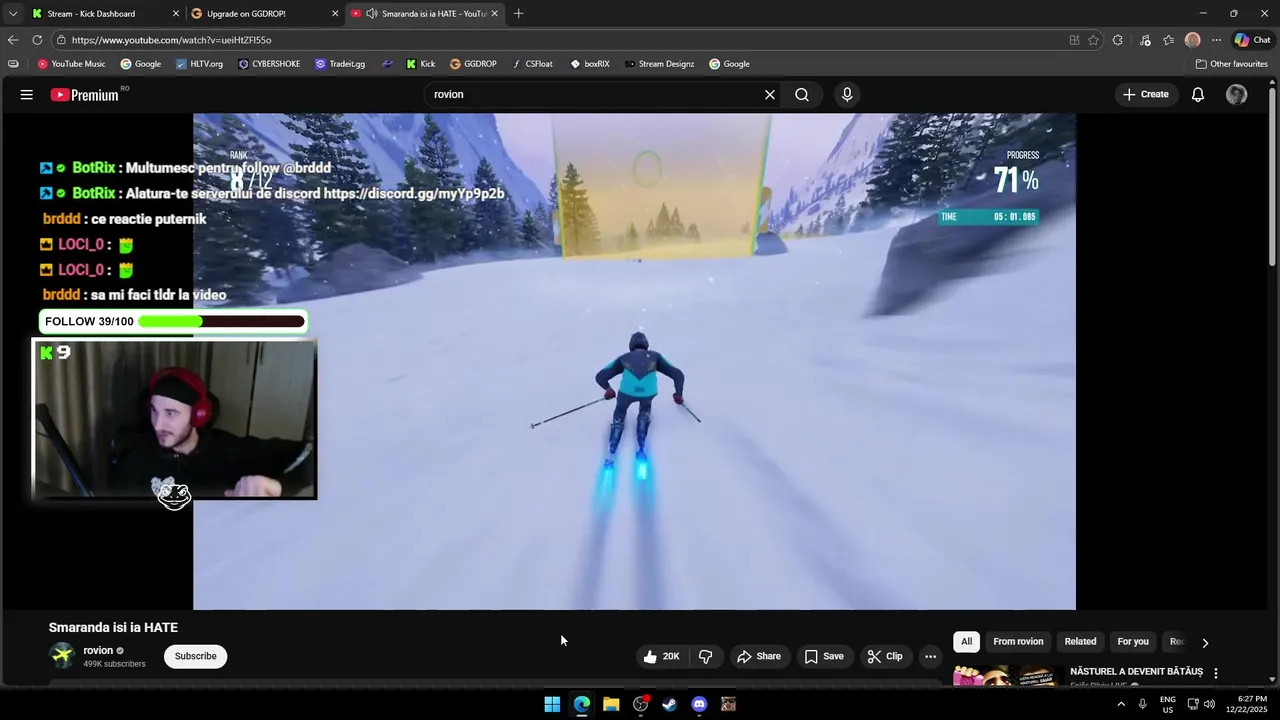Open more actions ellipsis under video
Viewport: 1280px width, 720px height.
(x=930, y=656)
